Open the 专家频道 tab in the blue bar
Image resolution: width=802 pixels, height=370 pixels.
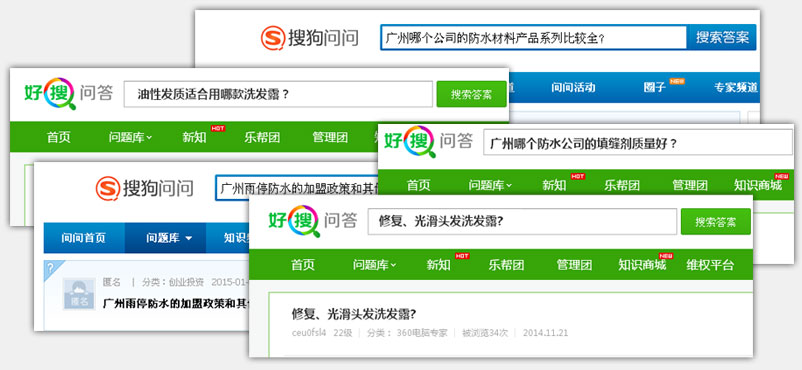[736, 88]
